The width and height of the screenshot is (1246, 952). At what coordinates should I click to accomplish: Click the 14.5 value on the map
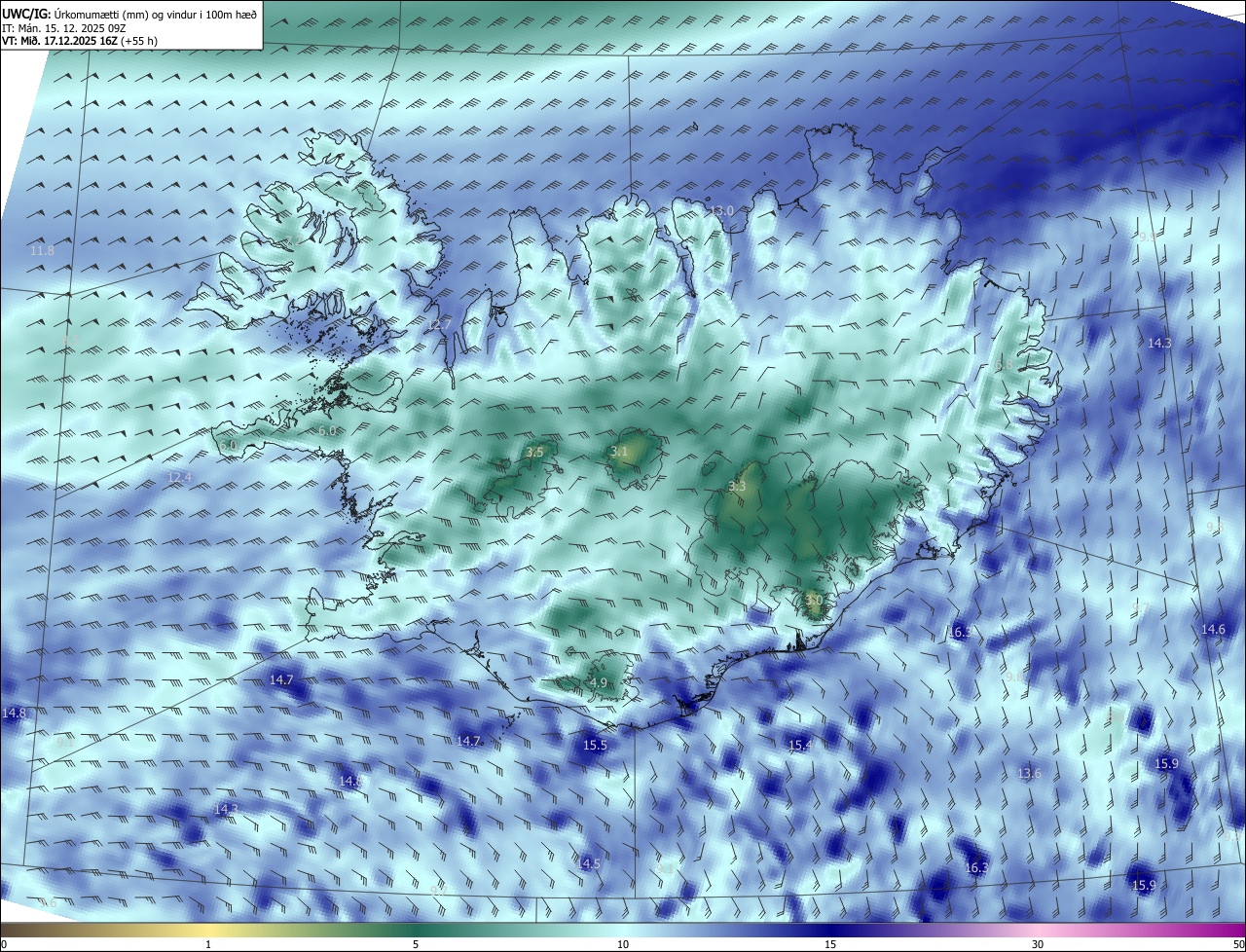(x=588, y=864)
